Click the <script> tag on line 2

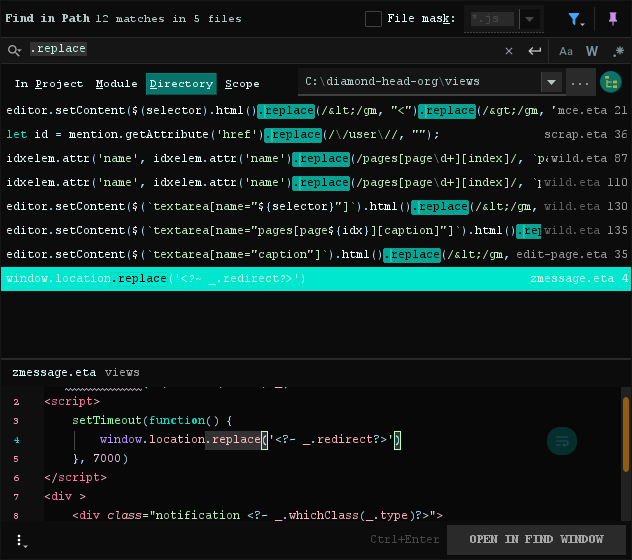coord(72,402)
